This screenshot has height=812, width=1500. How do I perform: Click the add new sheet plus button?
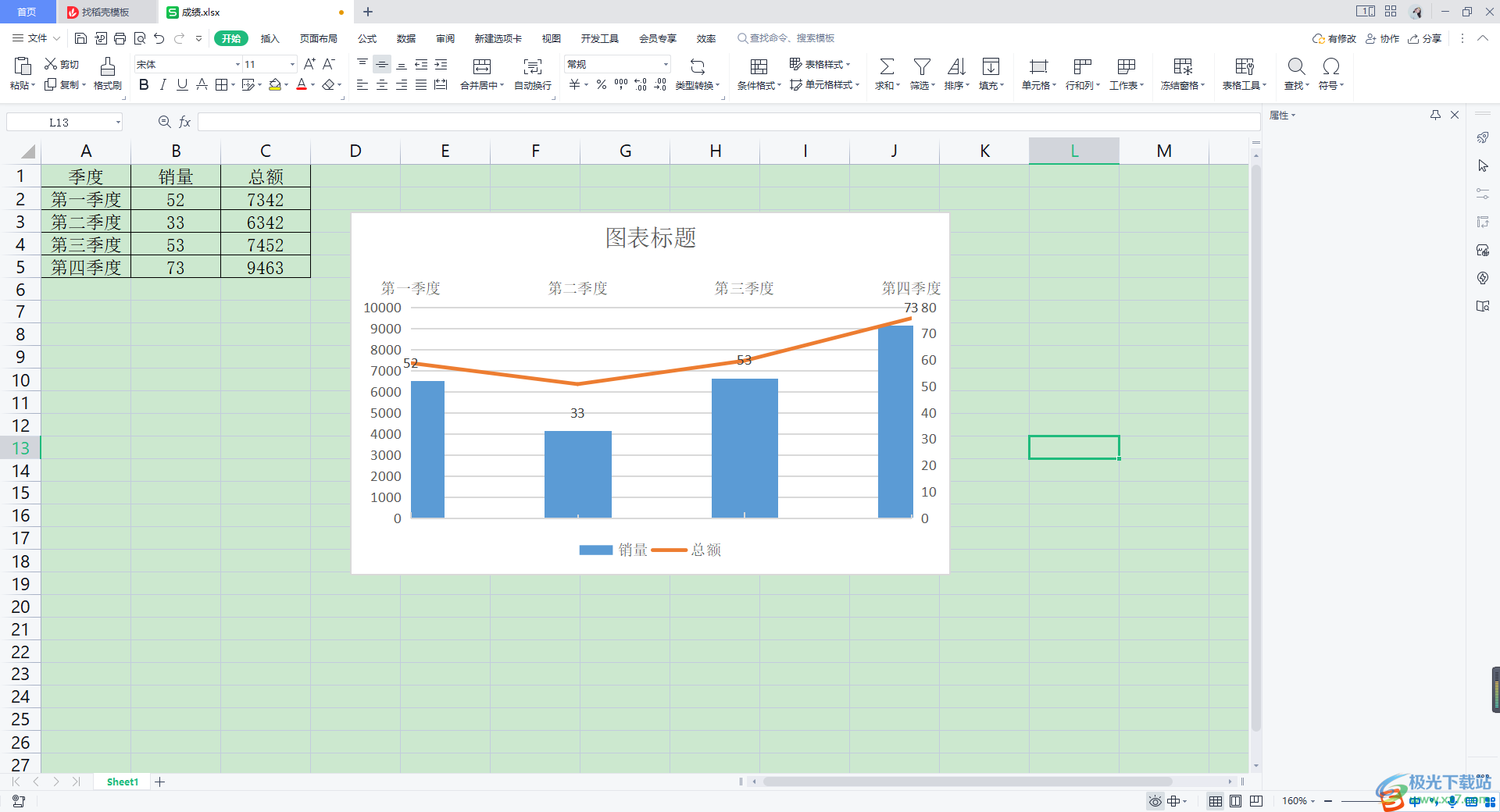point(160,782)
